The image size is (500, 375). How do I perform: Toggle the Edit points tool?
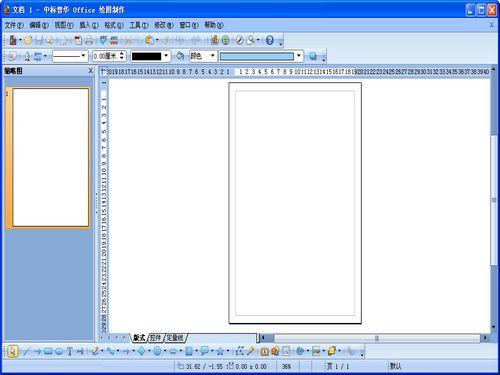click(240, 351)
